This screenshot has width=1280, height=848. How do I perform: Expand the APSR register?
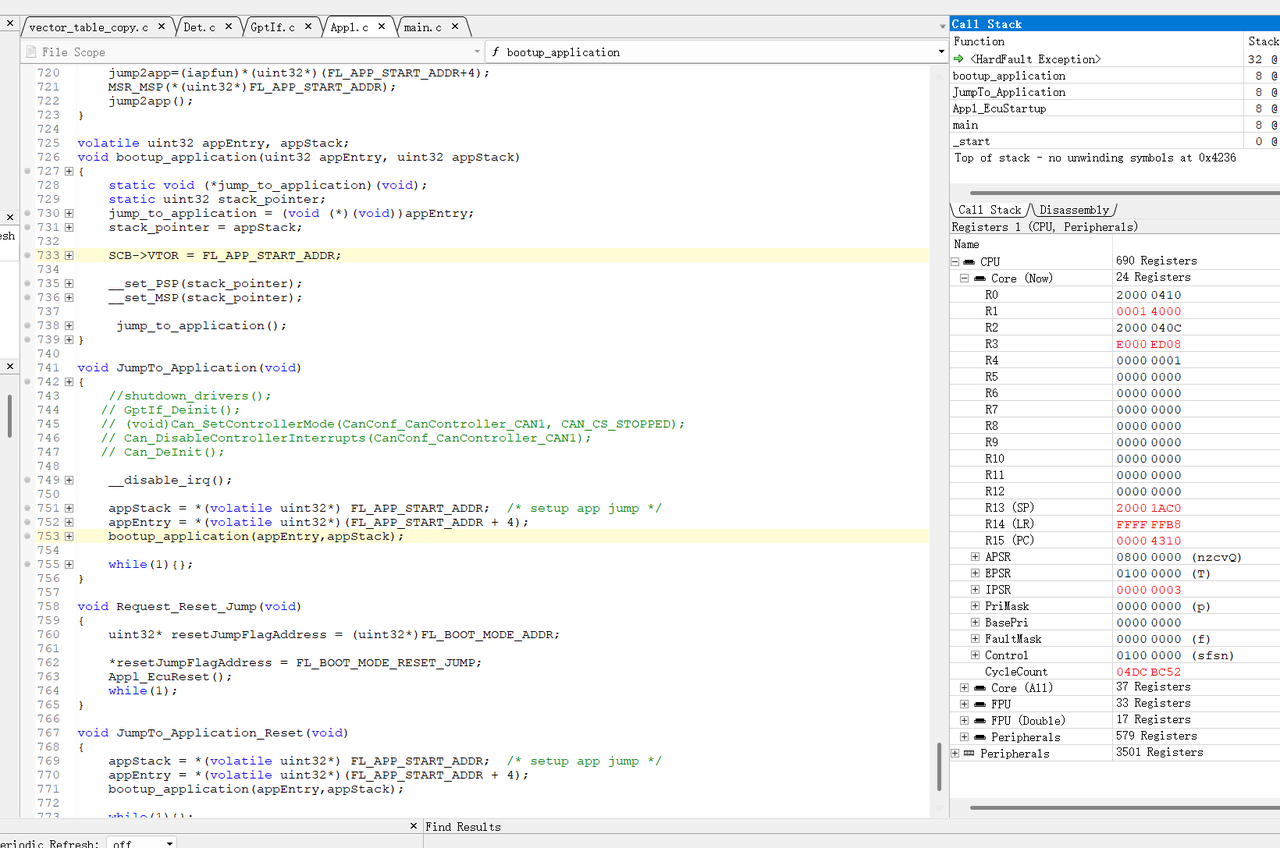point(975,557)
